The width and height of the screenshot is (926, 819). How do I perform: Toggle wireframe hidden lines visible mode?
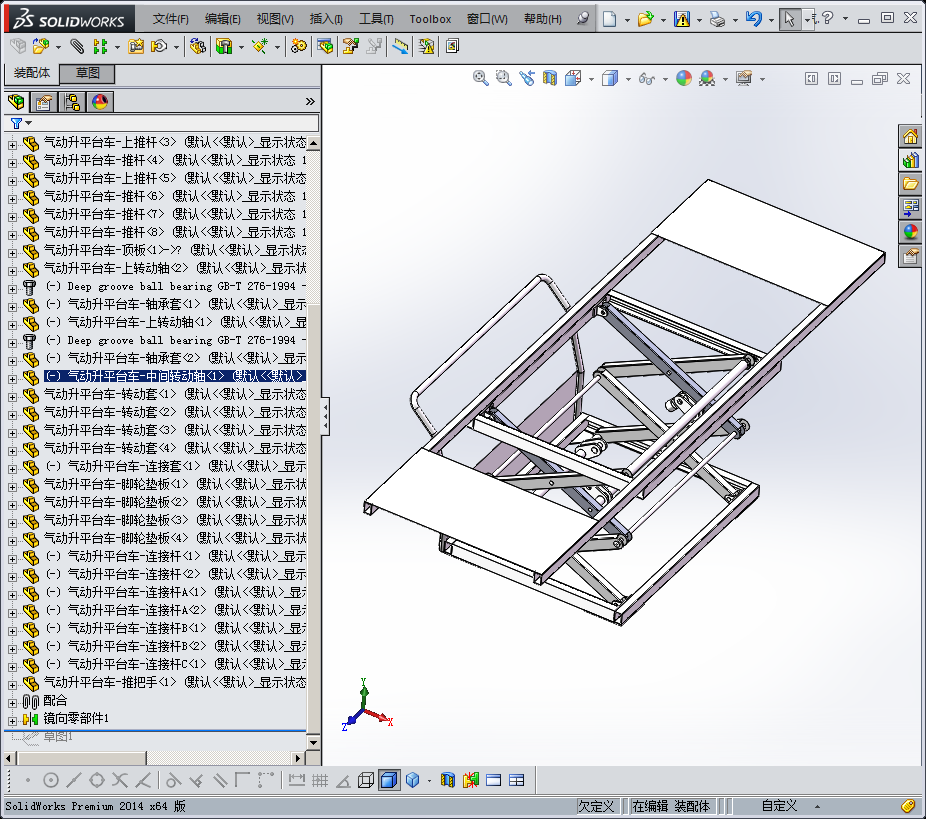pos(366,780)
